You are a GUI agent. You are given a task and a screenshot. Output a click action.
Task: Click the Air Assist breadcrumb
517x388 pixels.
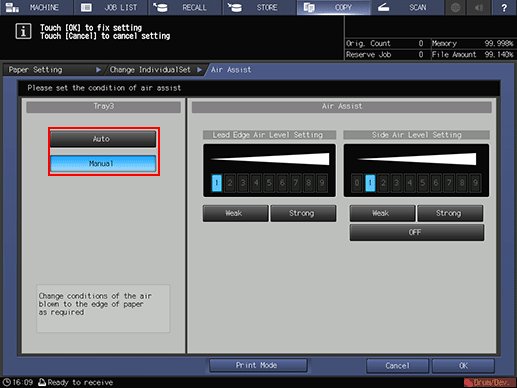231,70
